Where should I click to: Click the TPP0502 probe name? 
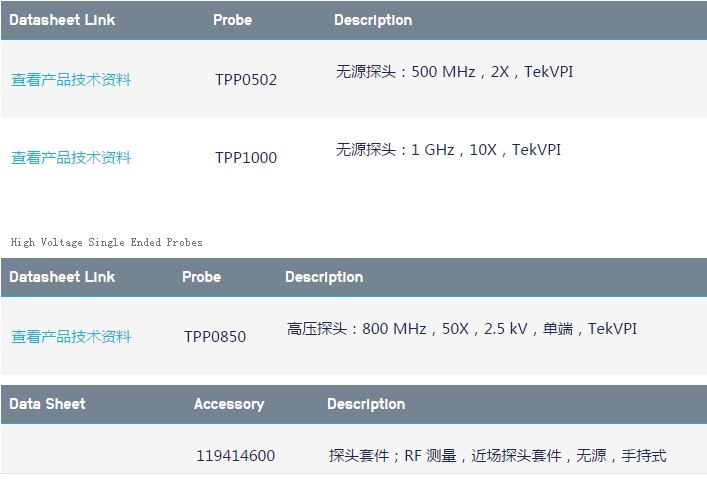(246, 80)
